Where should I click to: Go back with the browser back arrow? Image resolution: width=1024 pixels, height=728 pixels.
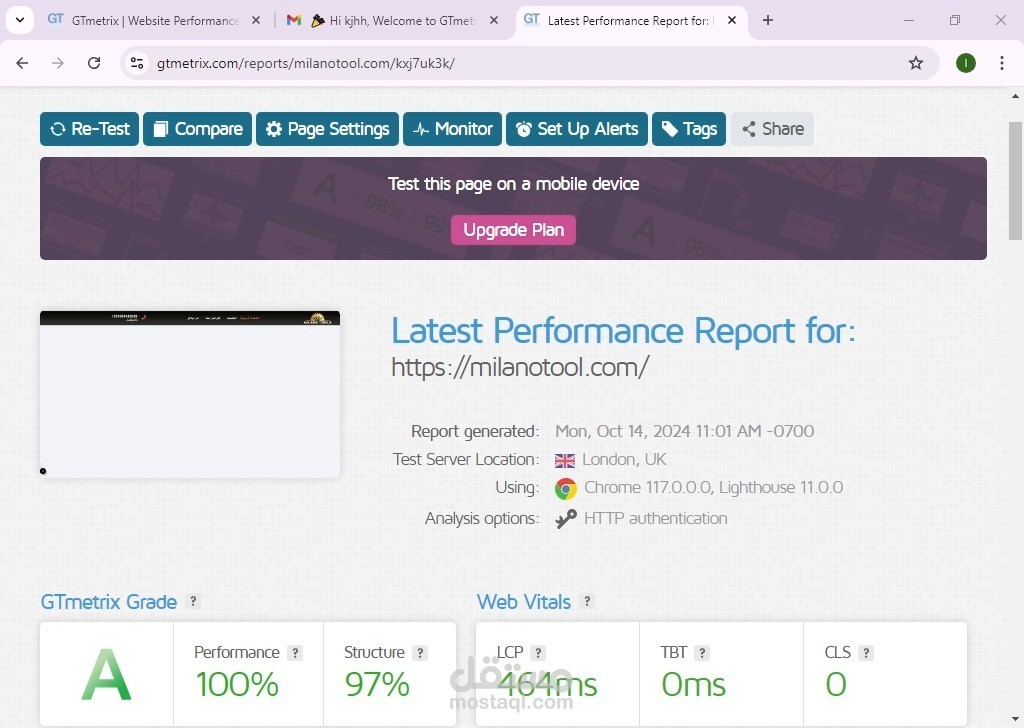pos(22,63)
